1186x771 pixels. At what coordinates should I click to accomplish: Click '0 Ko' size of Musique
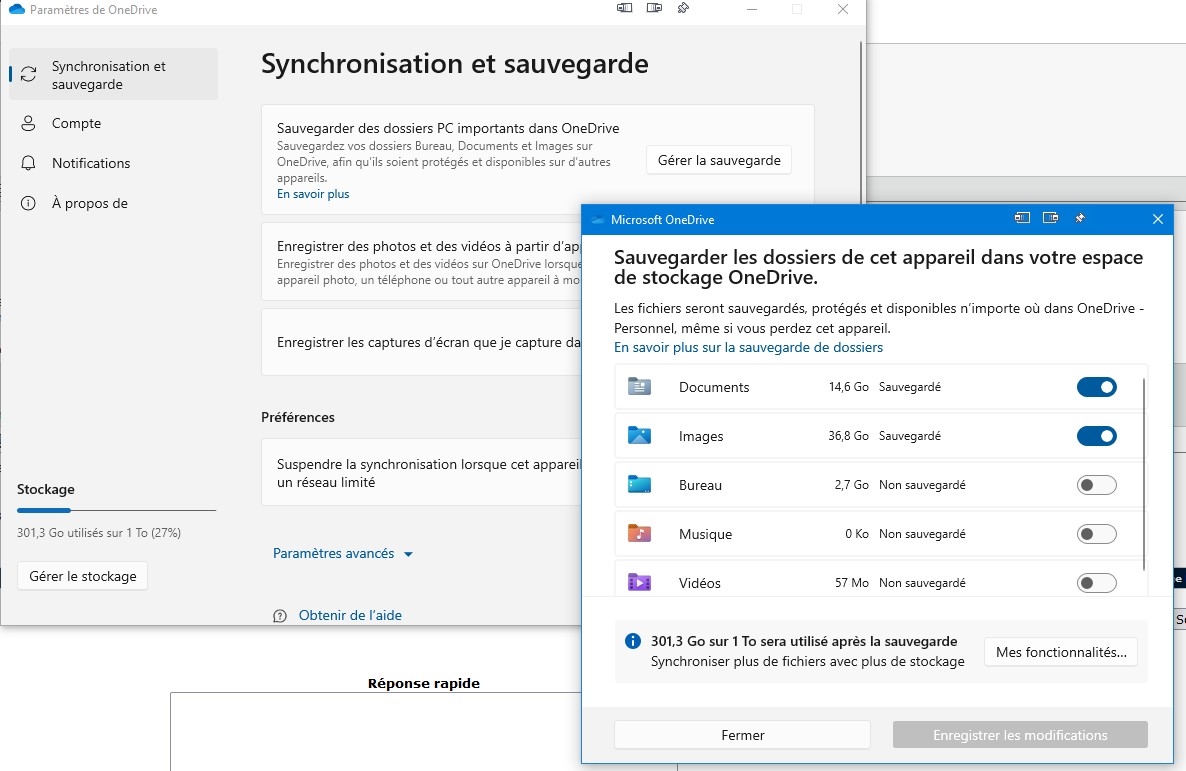(x=857, y=534)
